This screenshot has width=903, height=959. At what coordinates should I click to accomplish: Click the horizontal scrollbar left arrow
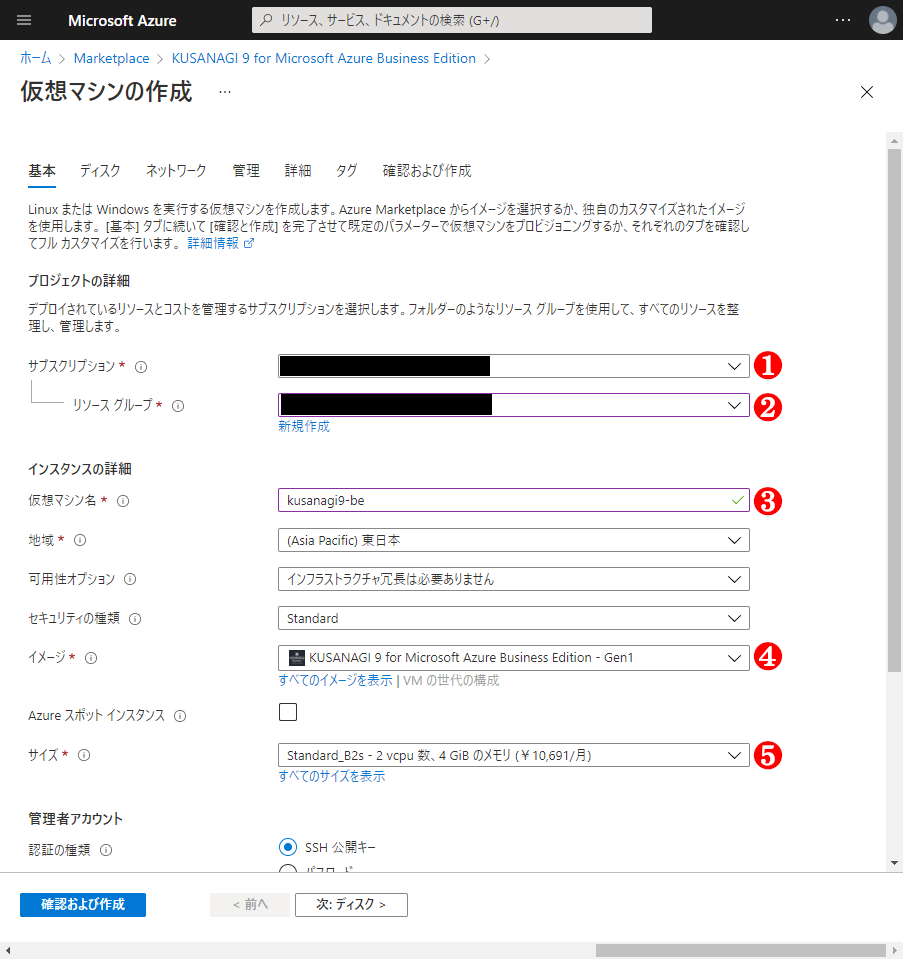tap(7, 950)
